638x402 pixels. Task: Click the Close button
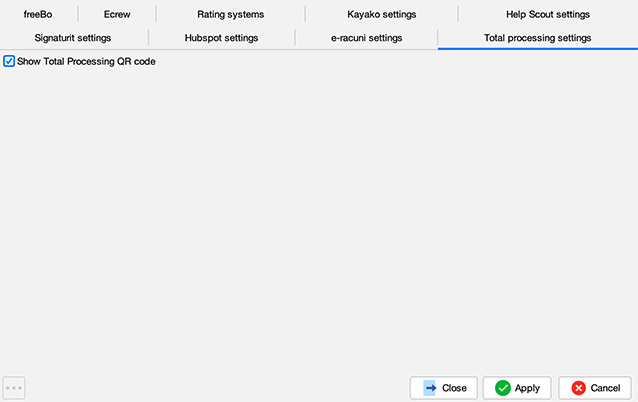[x=443, y=388]
